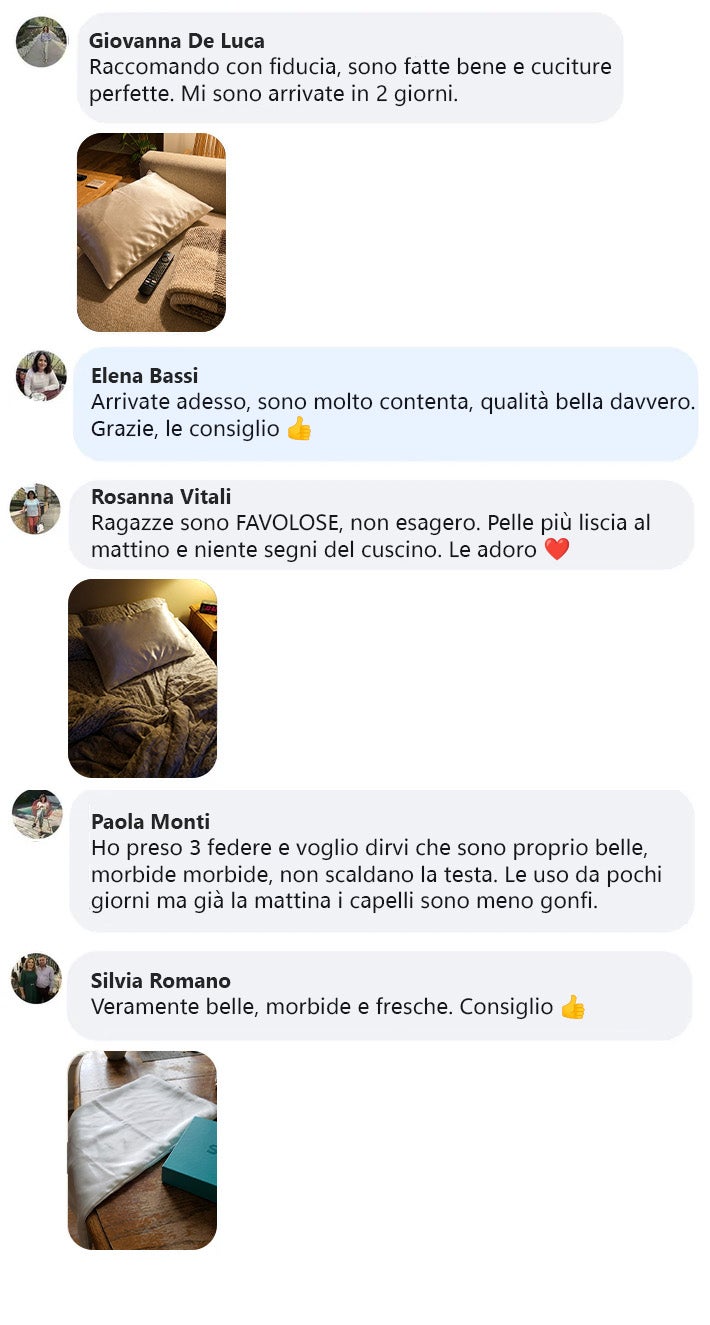Open the name link Rosanna Vitali
This screenshot has height=1325, width=710.
pyautogui.click(x=160, y=497)
